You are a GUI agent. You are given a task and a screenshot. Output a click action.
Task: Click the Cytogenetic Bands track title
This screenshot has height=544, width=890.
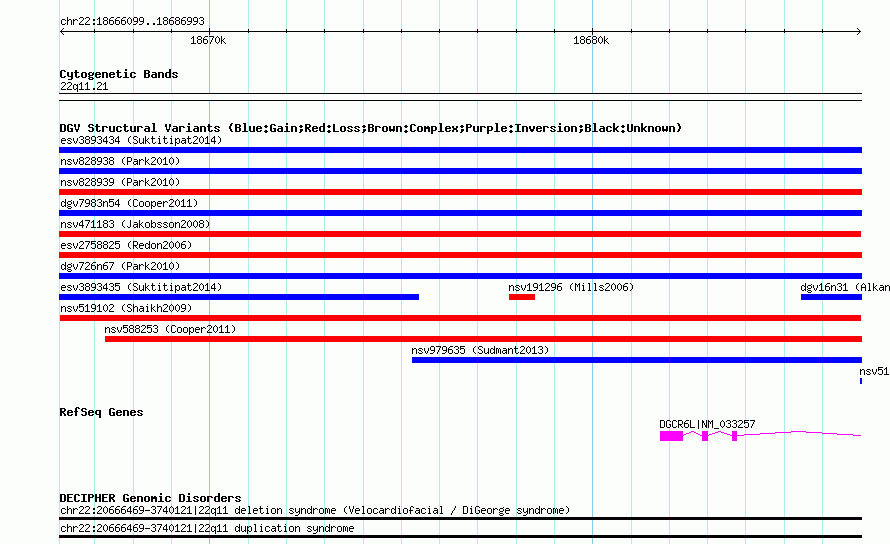coord(119,74)
